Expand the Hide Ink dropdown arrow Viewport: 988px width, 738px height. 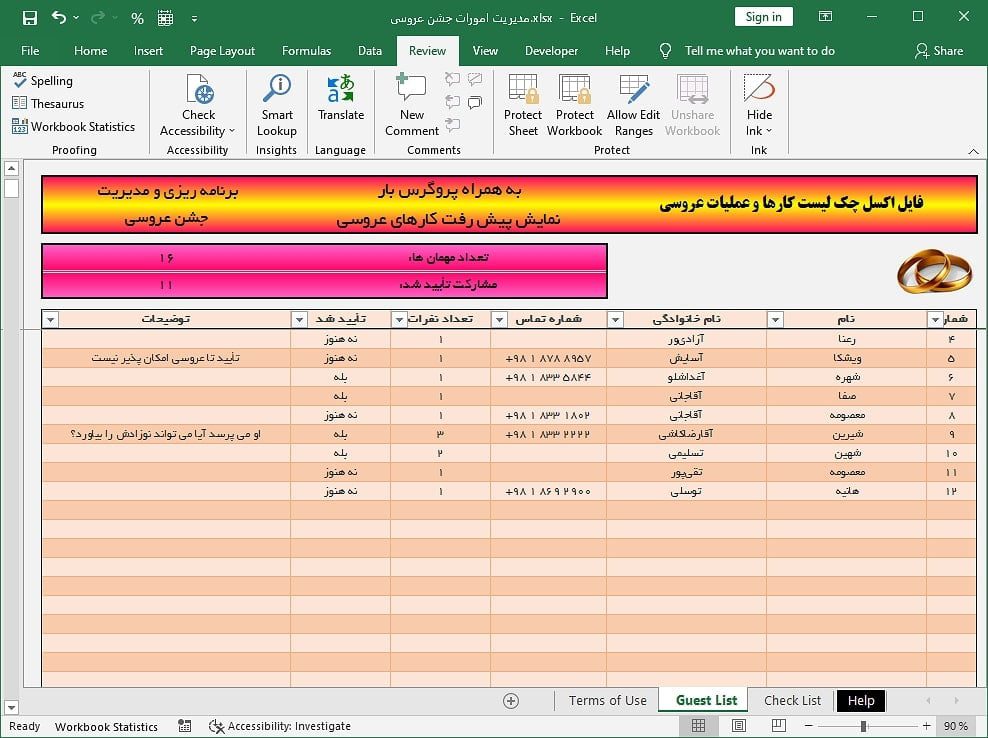(768, 131)
